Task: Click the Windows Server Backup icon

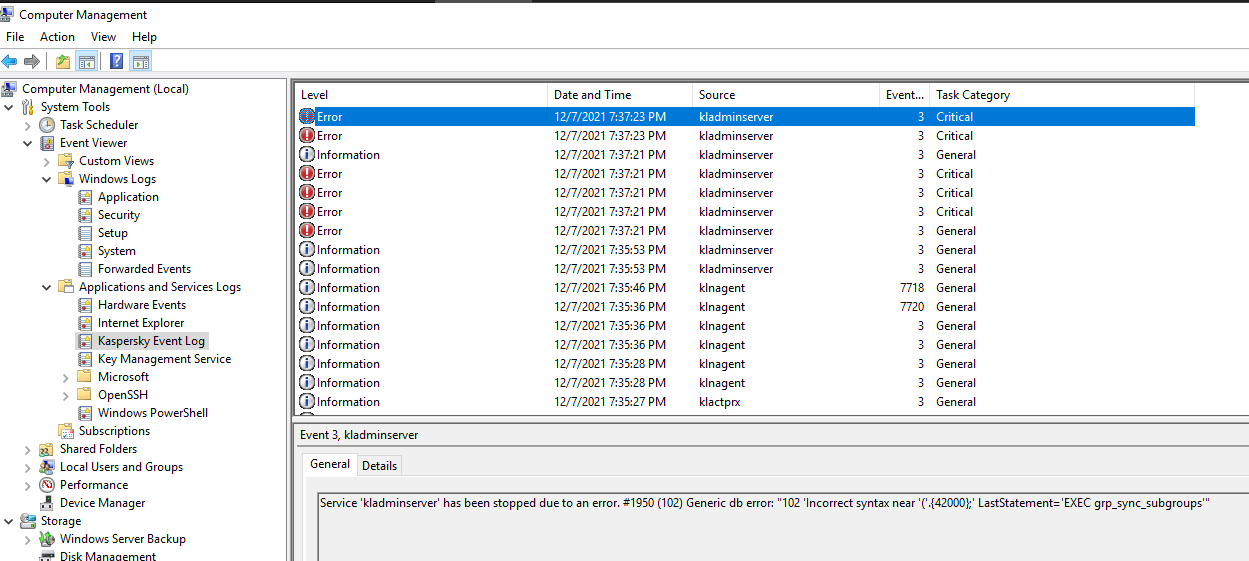Action: pos(47,539)
